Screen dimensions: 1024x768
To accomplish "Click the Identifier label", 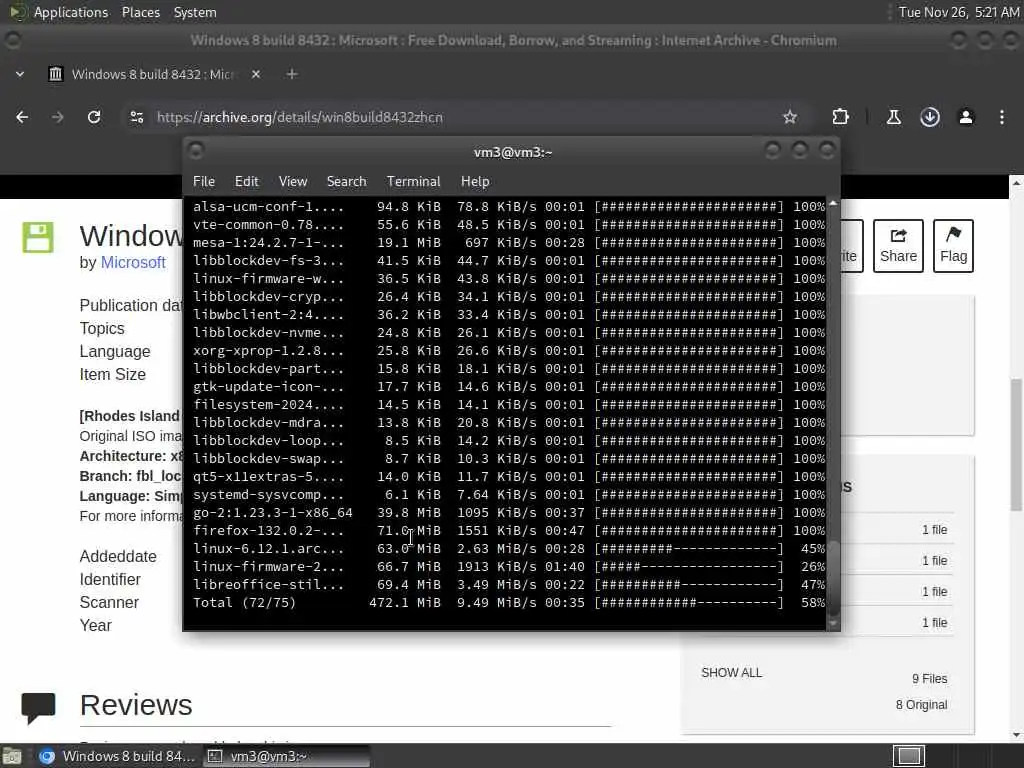I will (x=110, y=579).
